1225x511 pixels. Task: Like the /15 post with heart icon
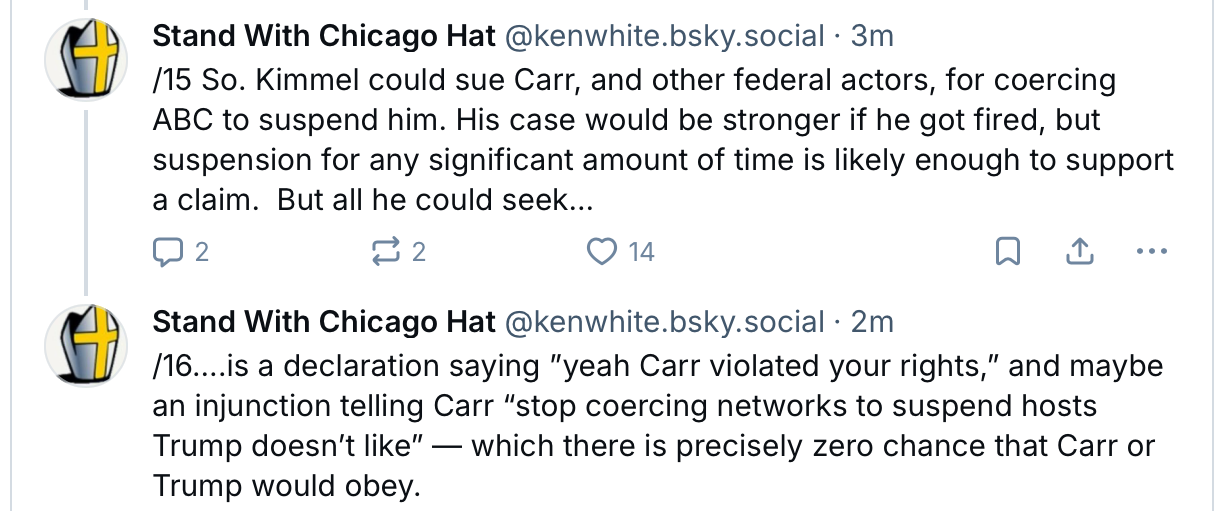coord(601,252)
